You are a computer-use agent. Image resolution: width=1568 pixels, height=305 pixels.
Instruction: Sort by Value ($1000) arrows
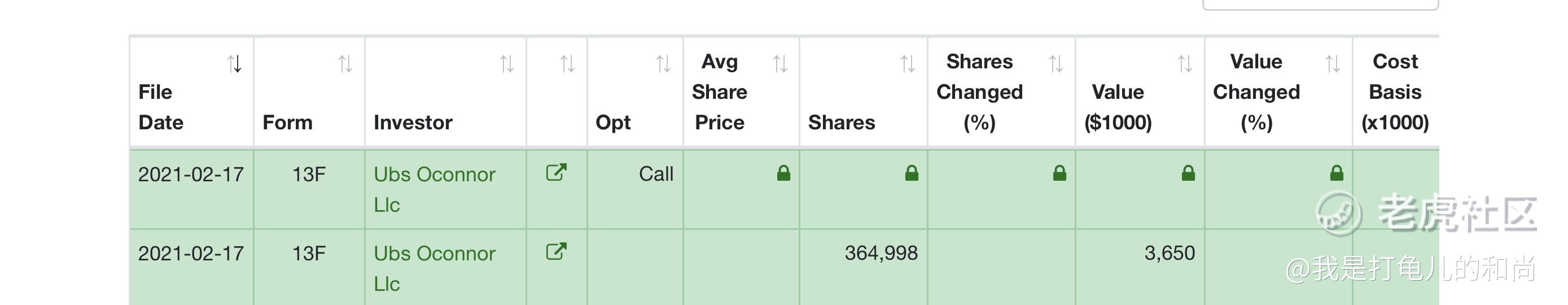click(x=1185, y=64)
